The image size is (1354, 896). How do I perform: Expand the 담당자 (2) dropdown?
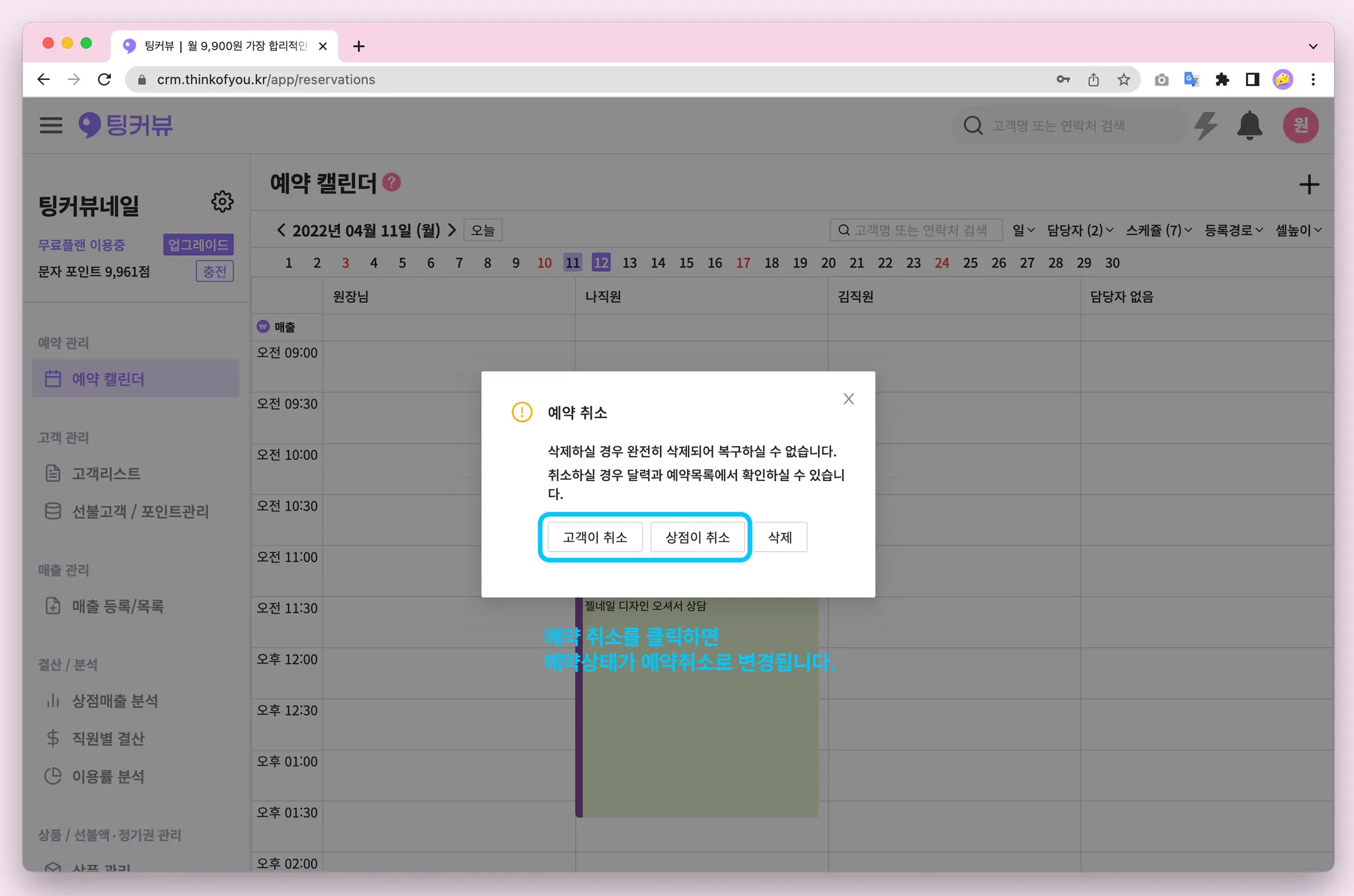[1080, 230]
